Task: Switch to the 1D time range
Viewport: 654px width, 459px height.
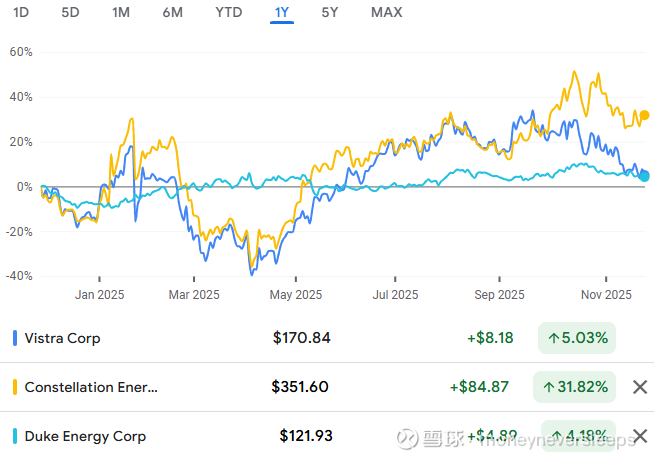Action: pyautogui.click(x=21, y=13)
